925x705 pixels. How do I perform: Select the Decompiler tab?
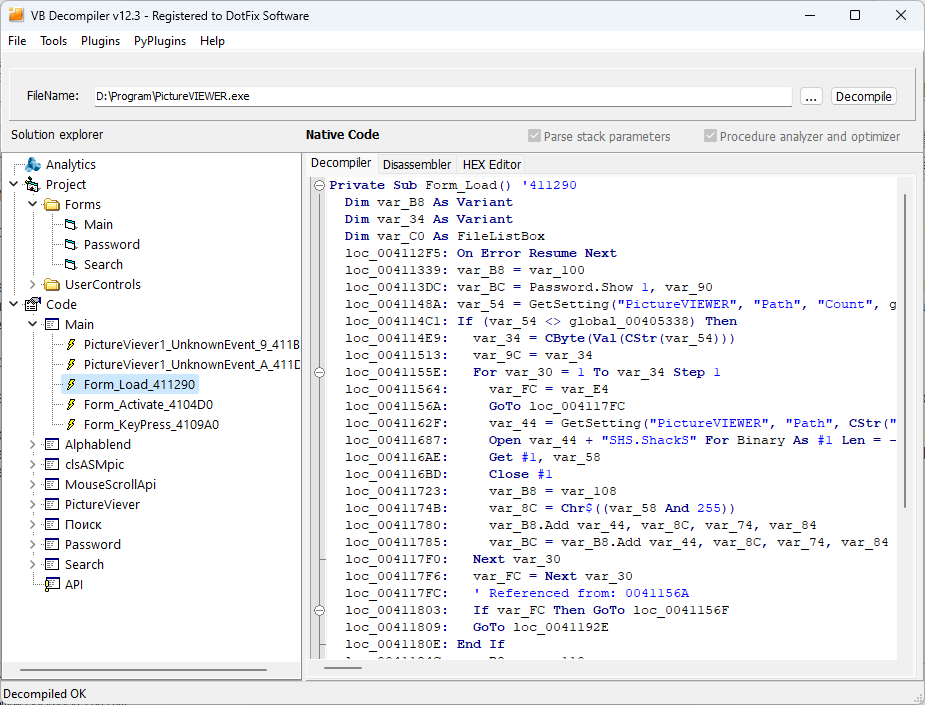(341, 163)
